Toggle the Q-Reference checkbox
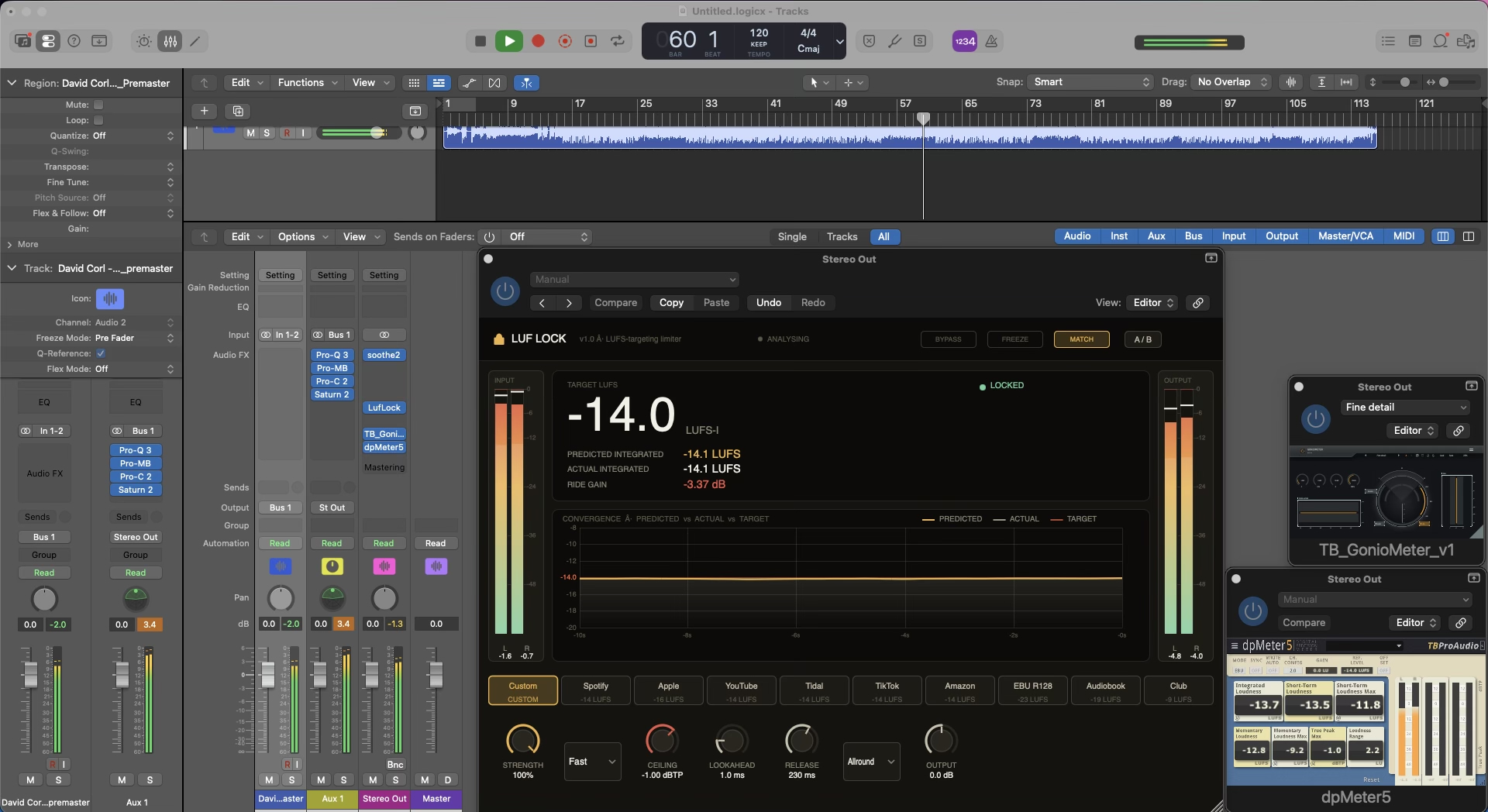The width and height of the screenshot is (1488, 812). point(101,353)
